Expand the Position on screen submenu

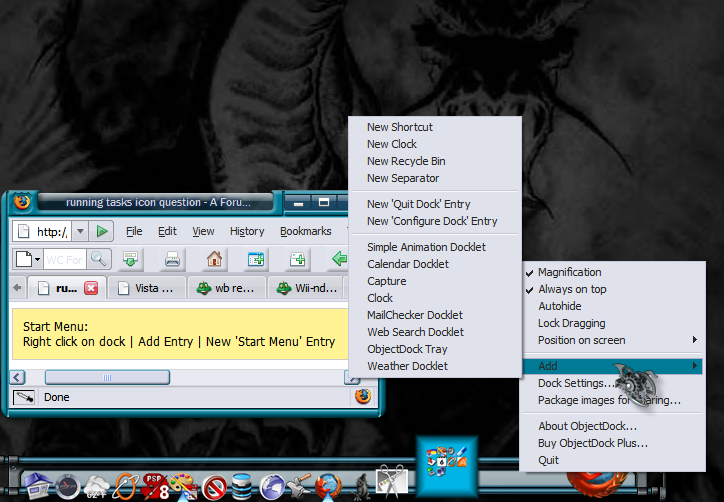pos(614,340)
